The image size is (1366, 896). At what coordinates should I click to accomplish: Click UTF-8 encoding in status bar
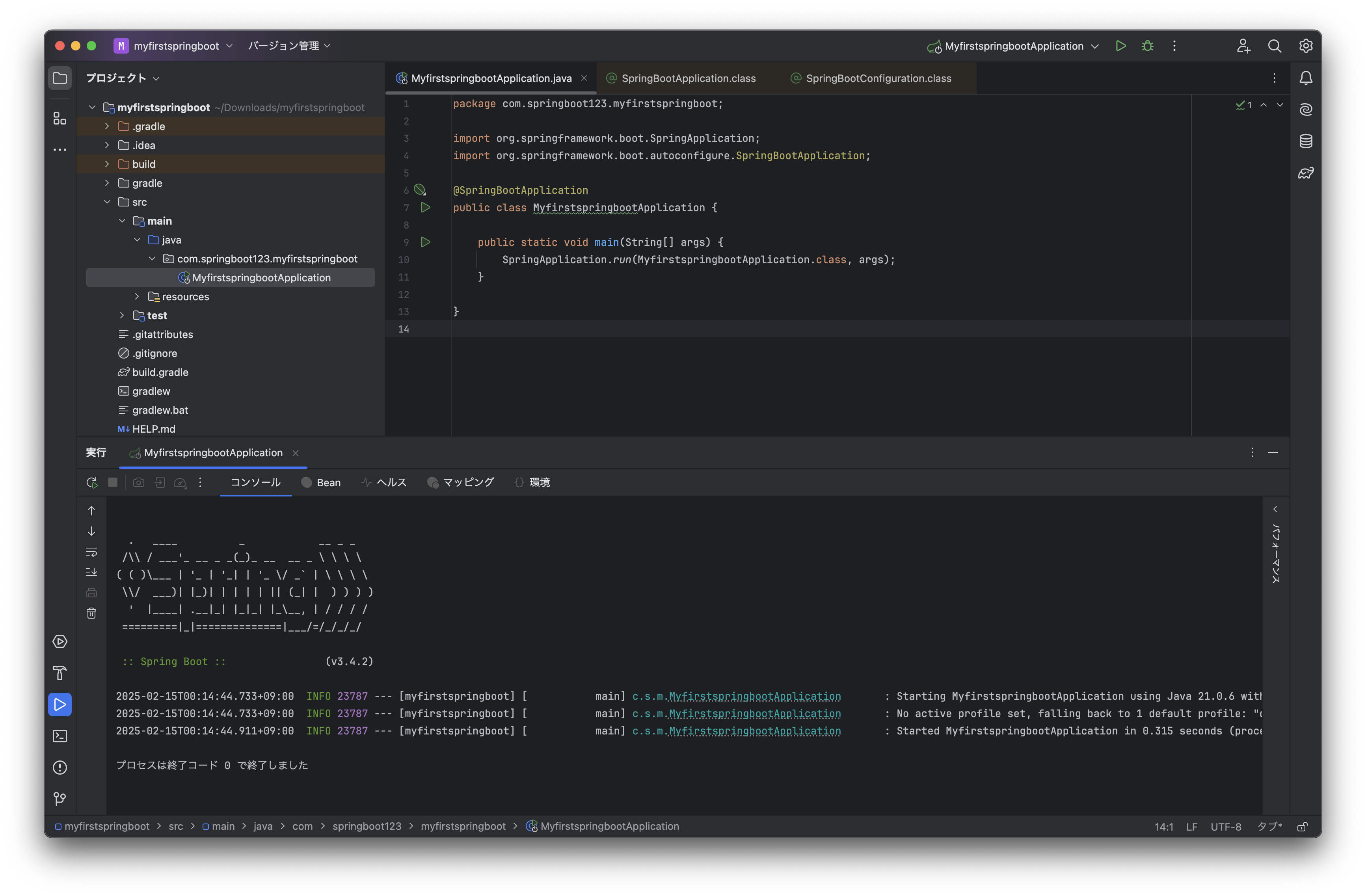(x=1225, y=827)
